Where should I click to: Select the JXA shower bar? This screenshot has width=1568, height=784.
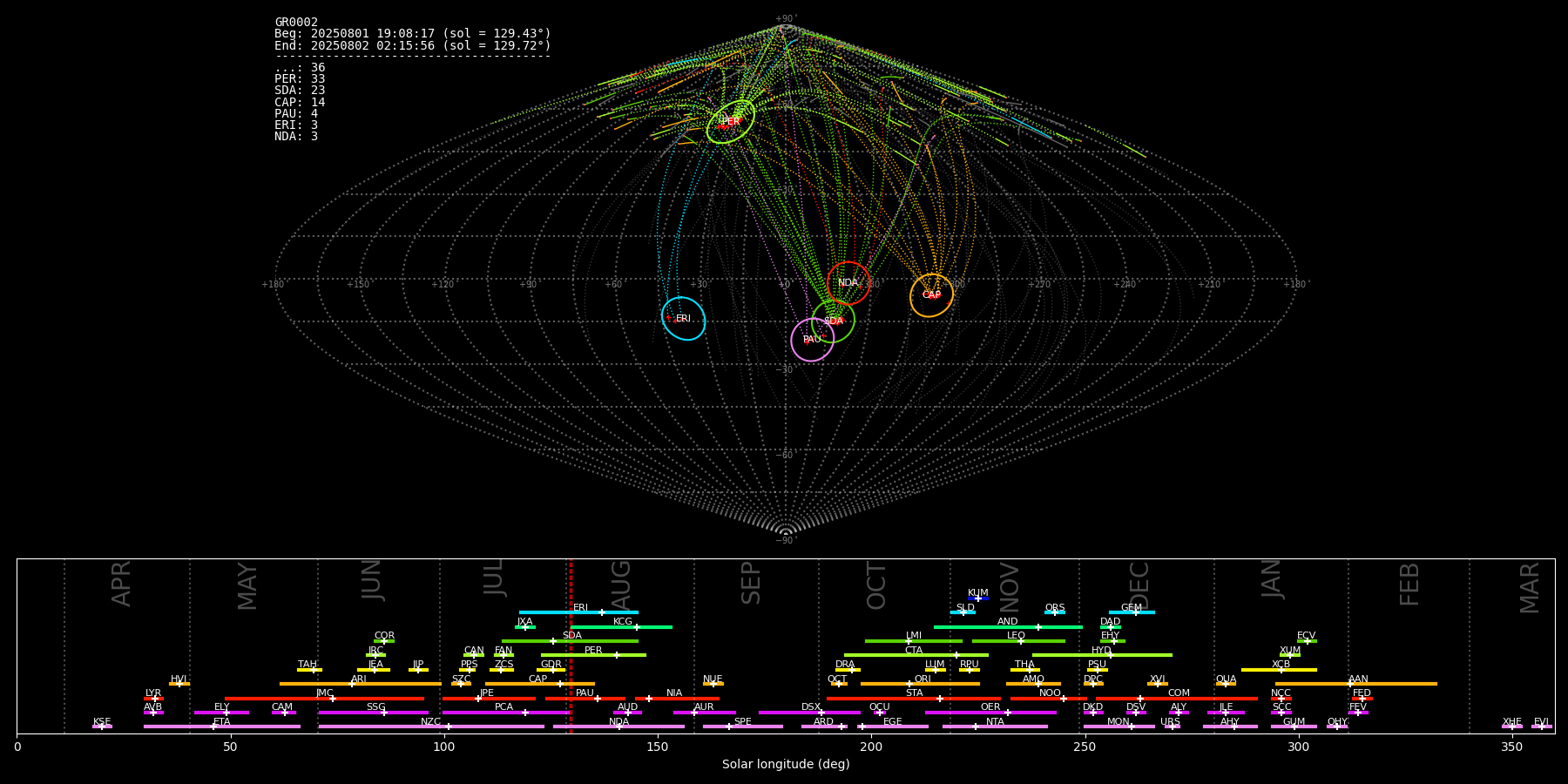525,627
